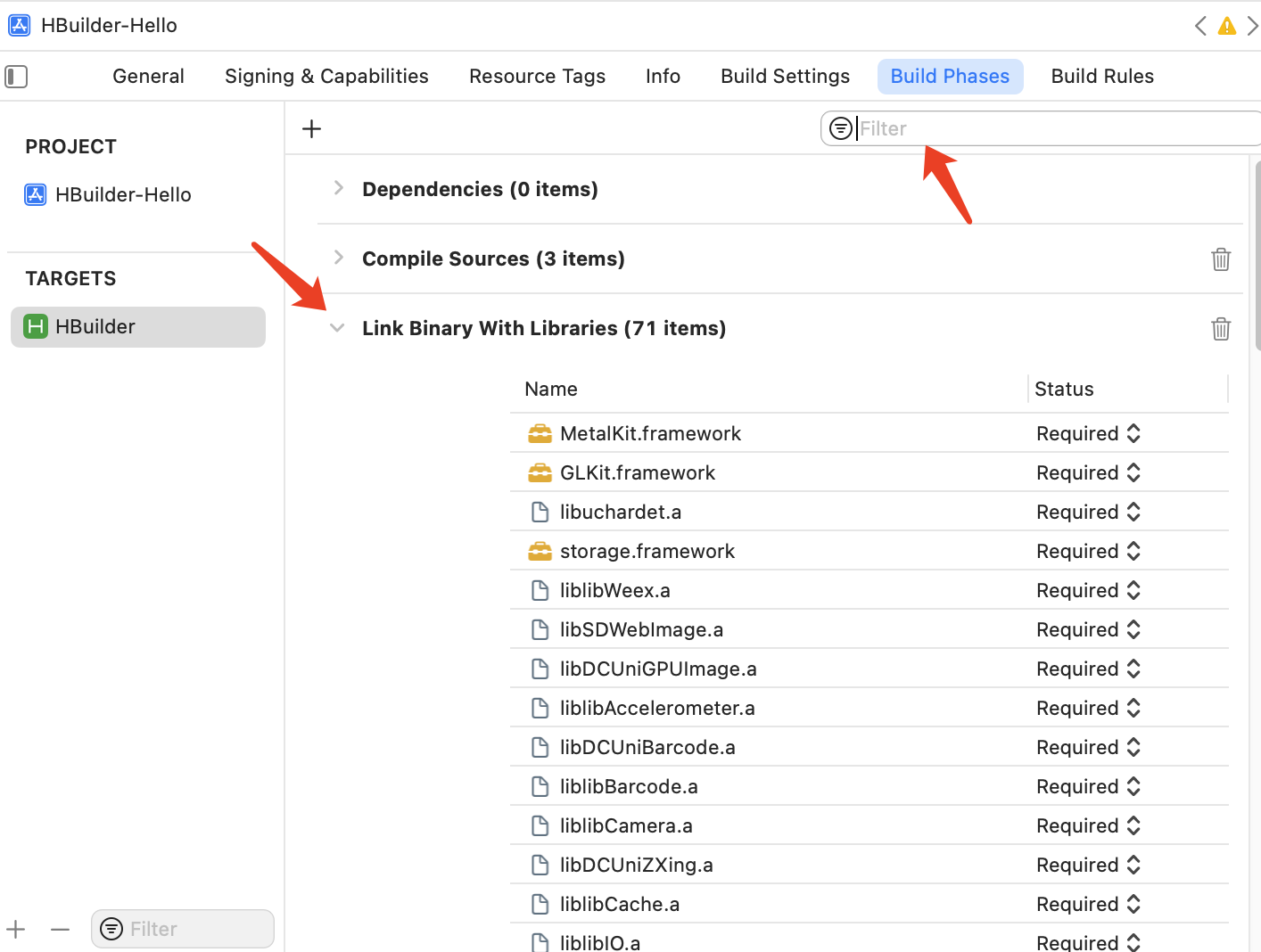Click the yellow warning triangle icon
Image resolution: width=1261 pixels, height=952 pixels.
click(x=1227, y=26)
